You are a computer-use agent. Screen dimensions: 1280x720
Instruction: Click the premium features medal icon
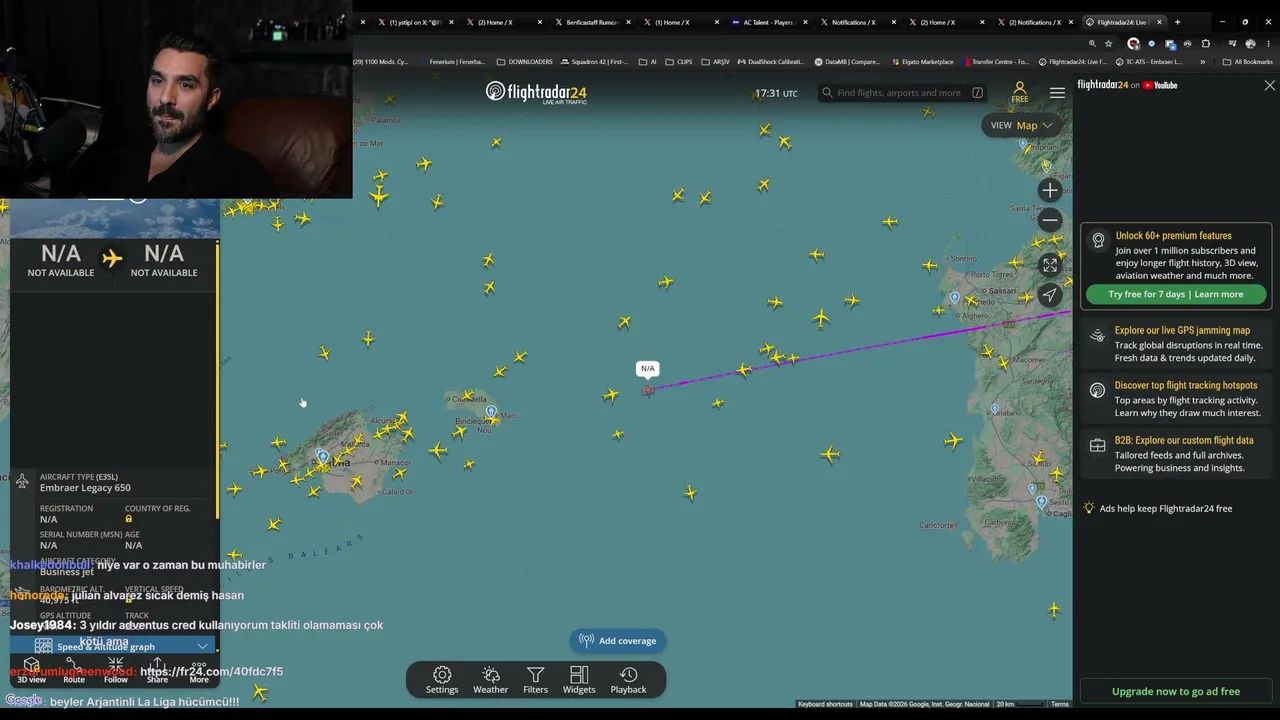tap(1098, 240)
